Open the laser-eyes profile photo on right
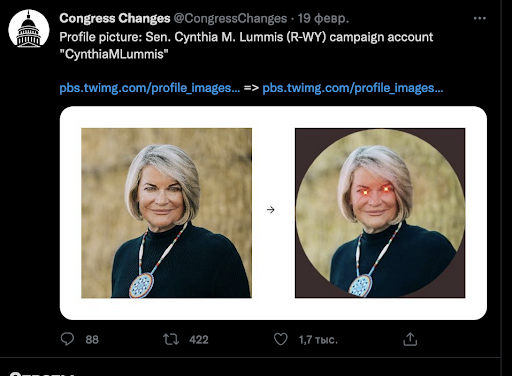Viewport: 512px width, 376px height. (380, 213)
